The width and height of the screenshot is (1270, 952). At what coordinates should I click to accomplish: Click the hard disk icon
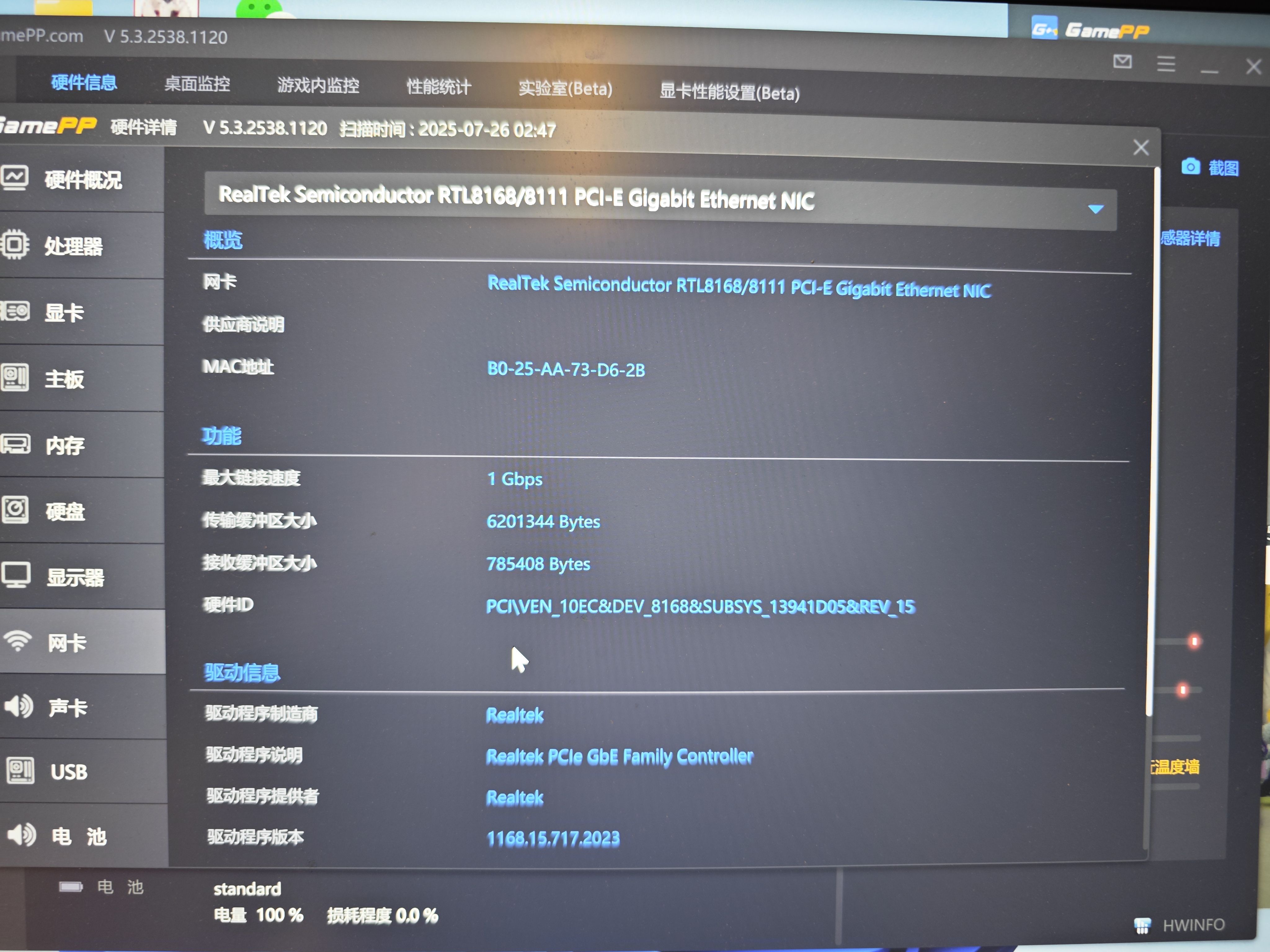click(15, 510)
